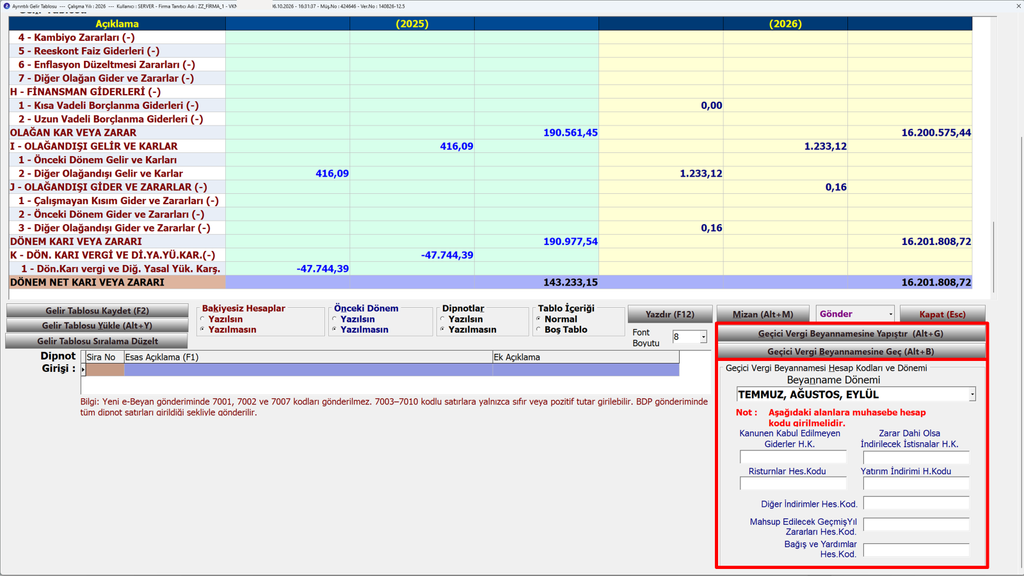Select the DÖNEM NET KARI VEYA ZARARI row
Screen dimensions: 1024x576
coord(490,282)
